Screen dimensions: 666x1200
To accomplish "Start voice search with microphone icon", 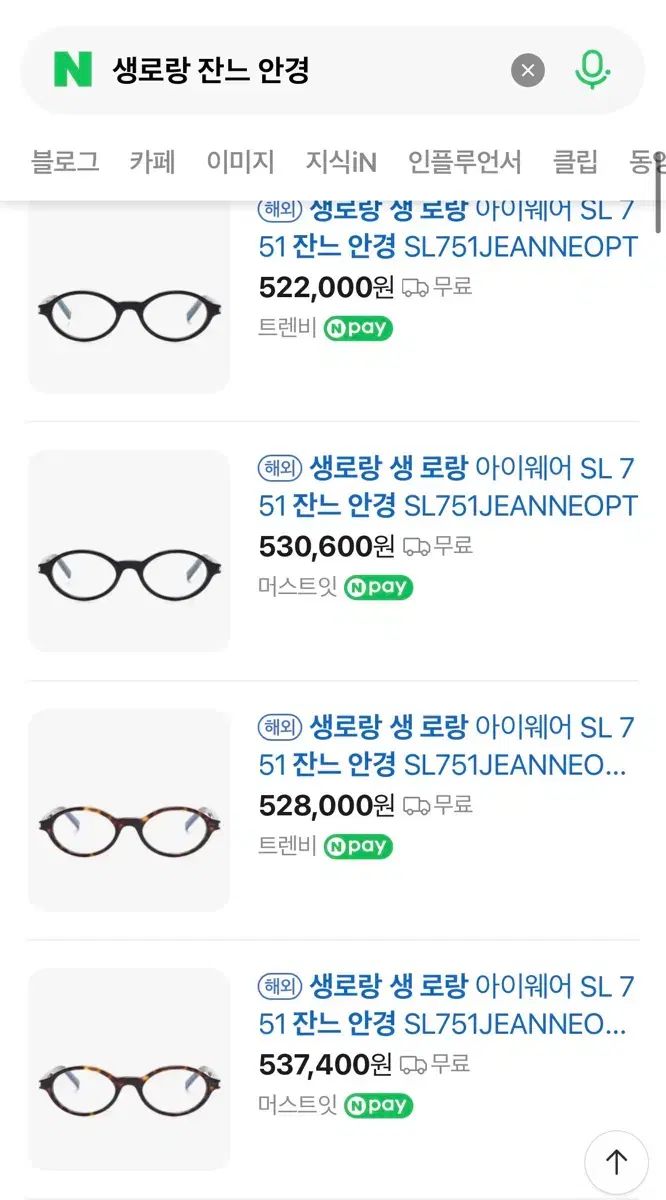I will pos(593,70).
